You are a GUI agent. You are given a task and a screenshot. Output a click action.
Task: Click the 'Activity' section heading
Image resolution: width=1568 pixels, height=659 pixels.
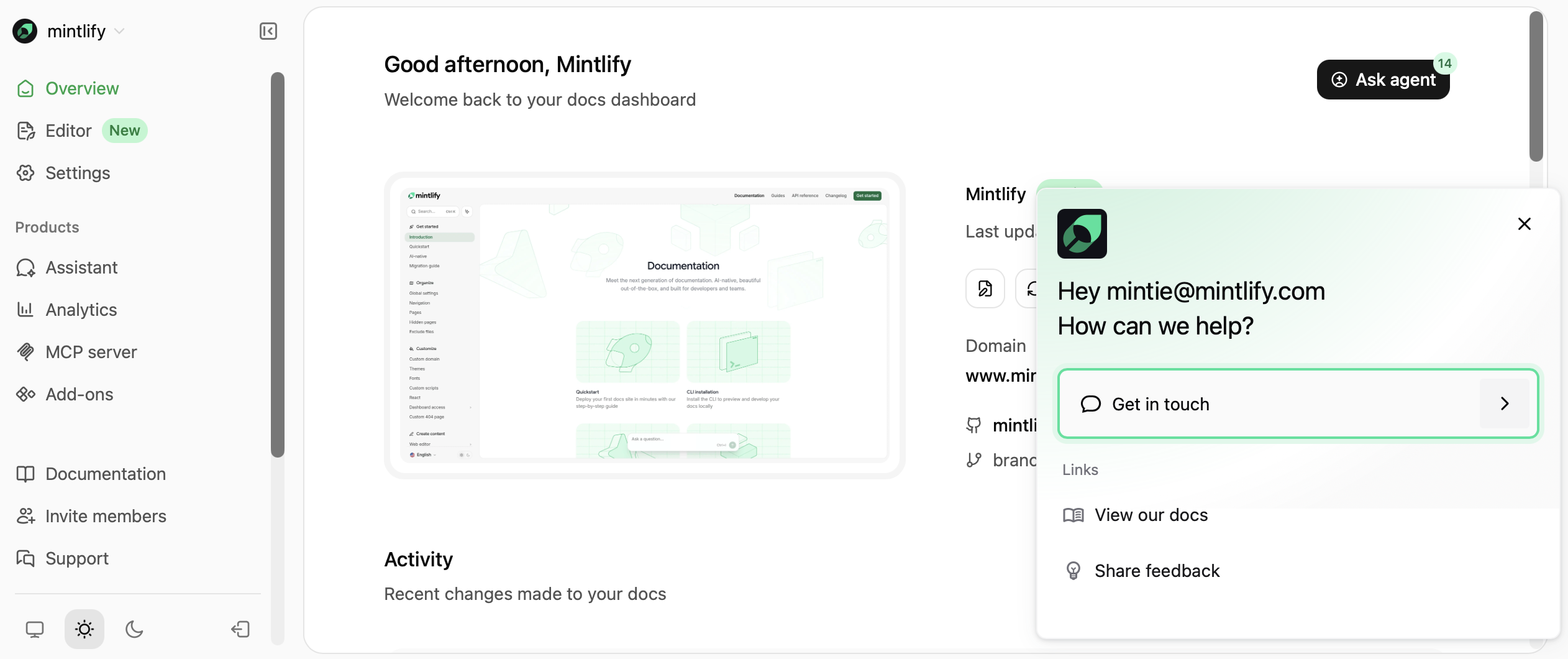click(x=419, y=560)
